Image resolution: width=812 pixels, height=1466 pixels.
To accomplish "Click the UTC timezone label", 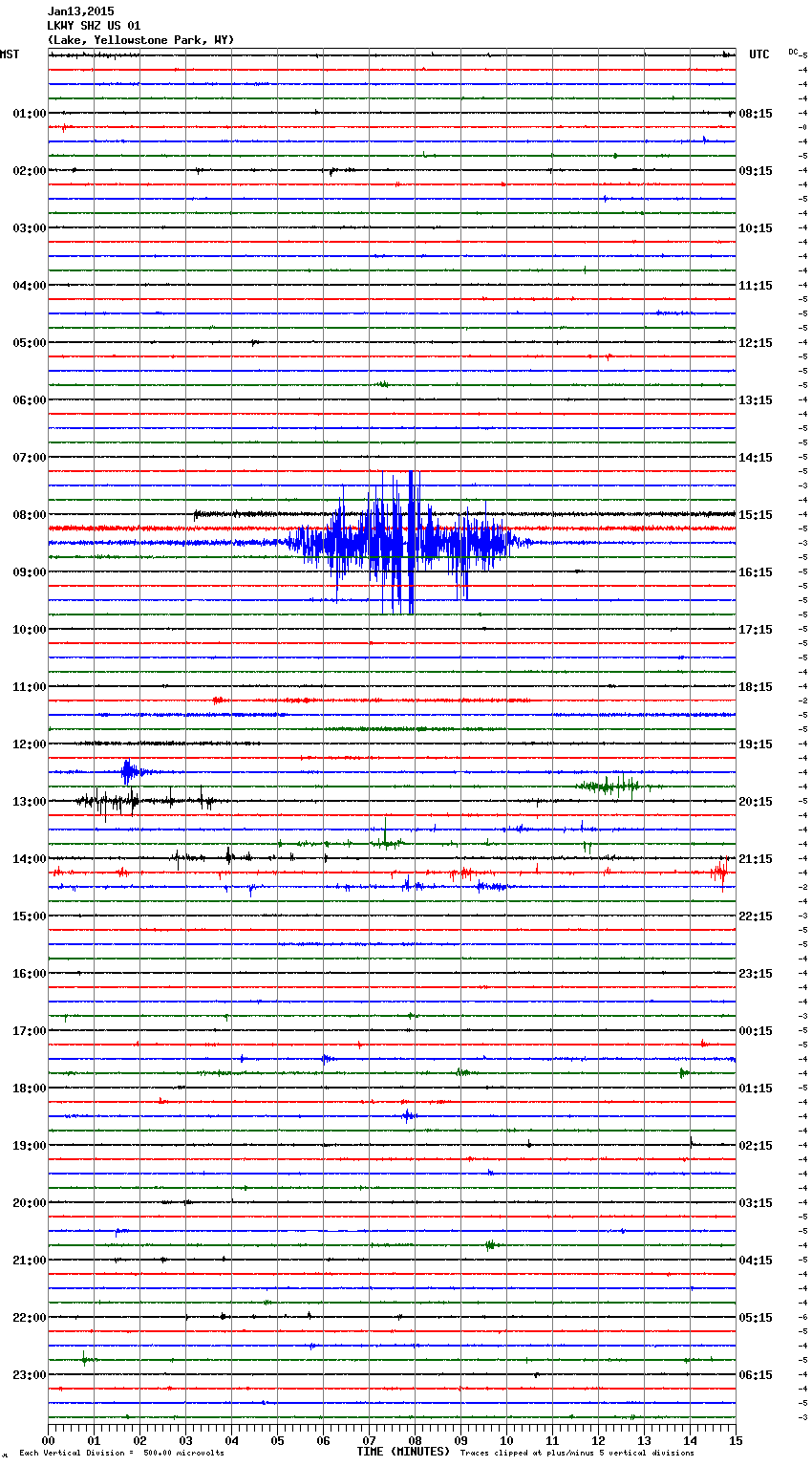I will tap(759, 54).
